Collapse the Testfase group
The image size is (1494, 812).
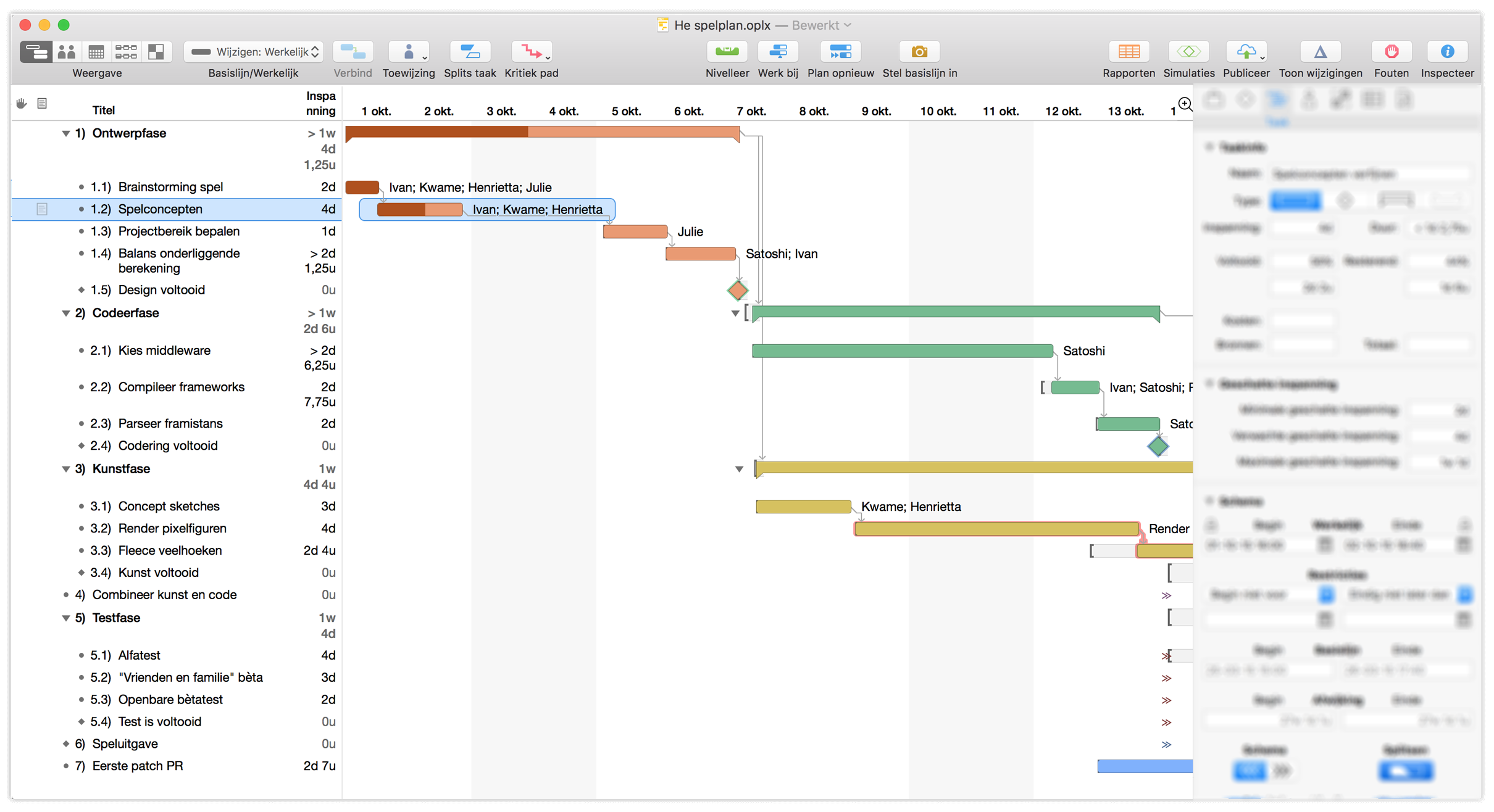(x=65, y=618)
